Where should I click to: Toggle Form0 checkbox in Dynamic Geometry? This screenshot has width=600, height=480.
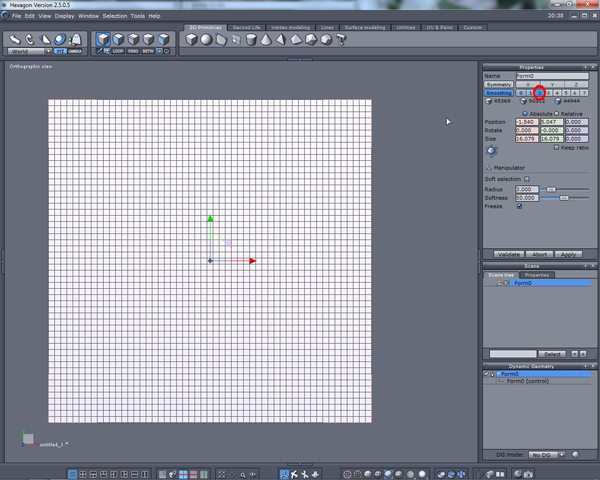tap(486, 374)
